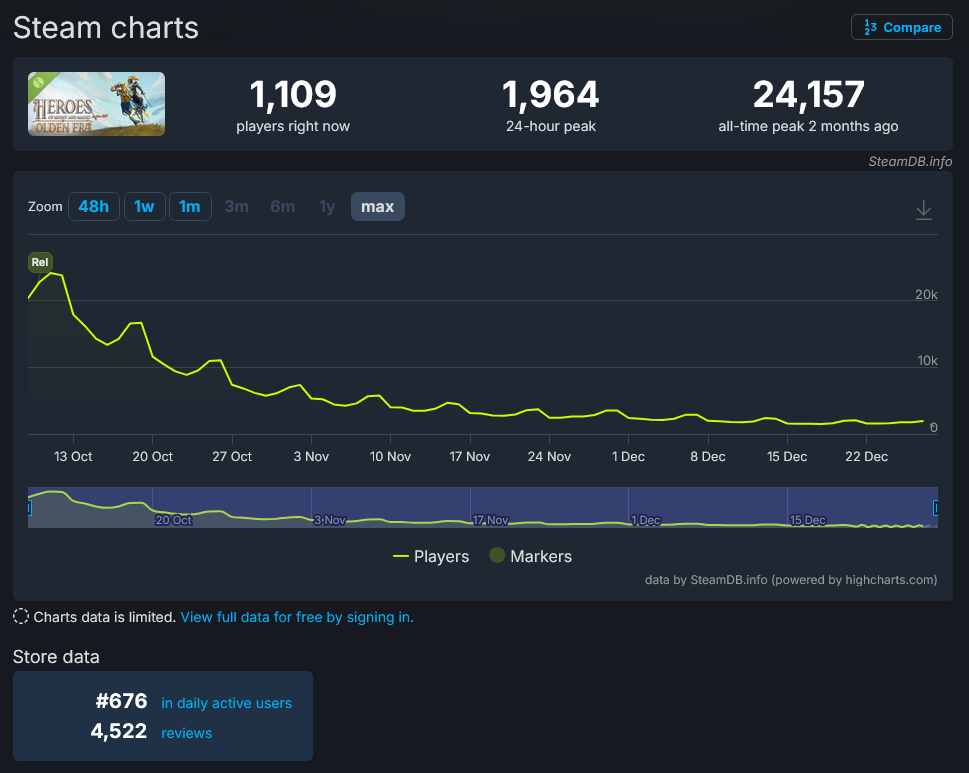The image size is (969, 773).
Task: Click the 22 Dec axis label
Action: (x=866, y=457)
